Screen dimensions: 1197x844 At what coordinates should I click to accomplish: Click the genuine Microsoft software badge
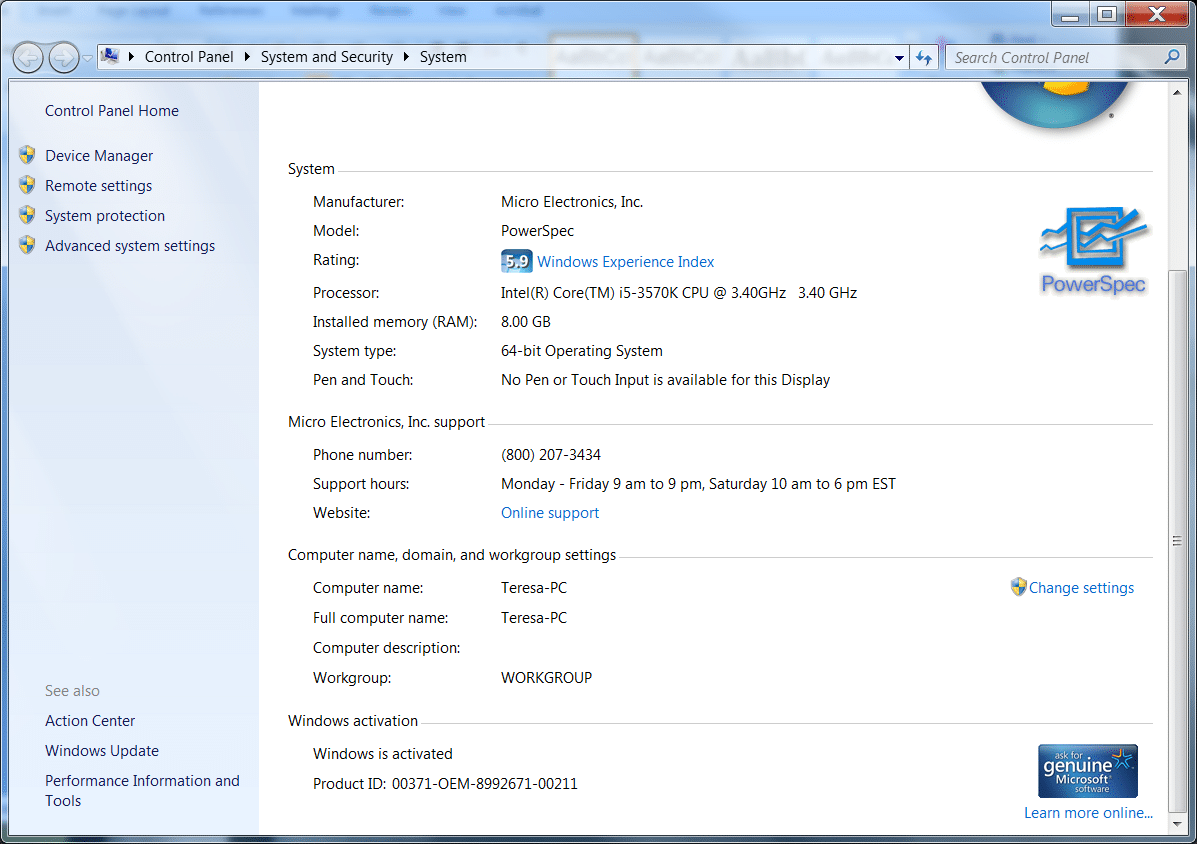click(x=1088, y=770)
